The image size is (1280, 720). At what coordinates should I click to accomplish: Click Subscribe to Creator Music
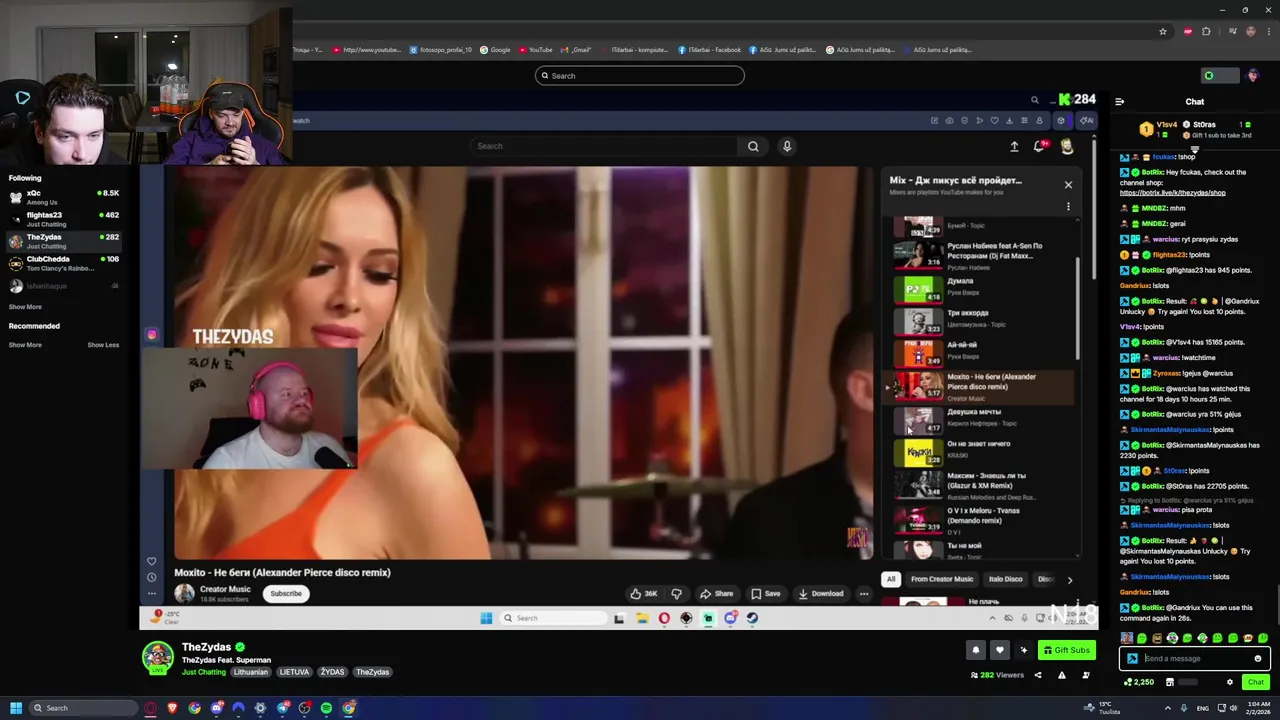click(x=285, y=594)
